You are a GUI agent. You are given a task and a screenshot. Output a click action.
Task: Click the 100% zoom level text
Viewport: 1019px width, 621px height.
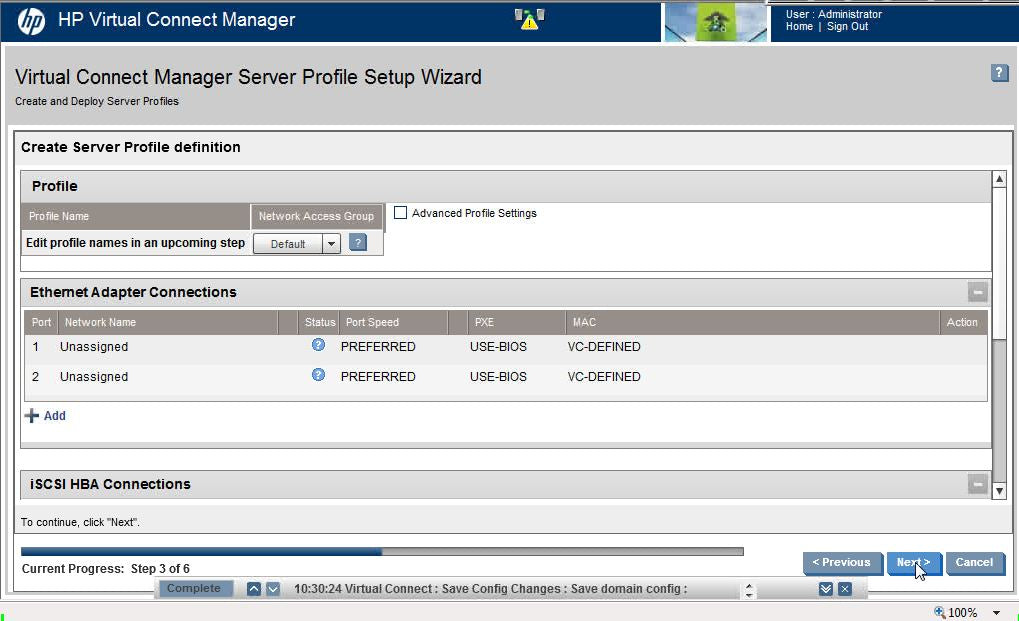click(962, 613)
